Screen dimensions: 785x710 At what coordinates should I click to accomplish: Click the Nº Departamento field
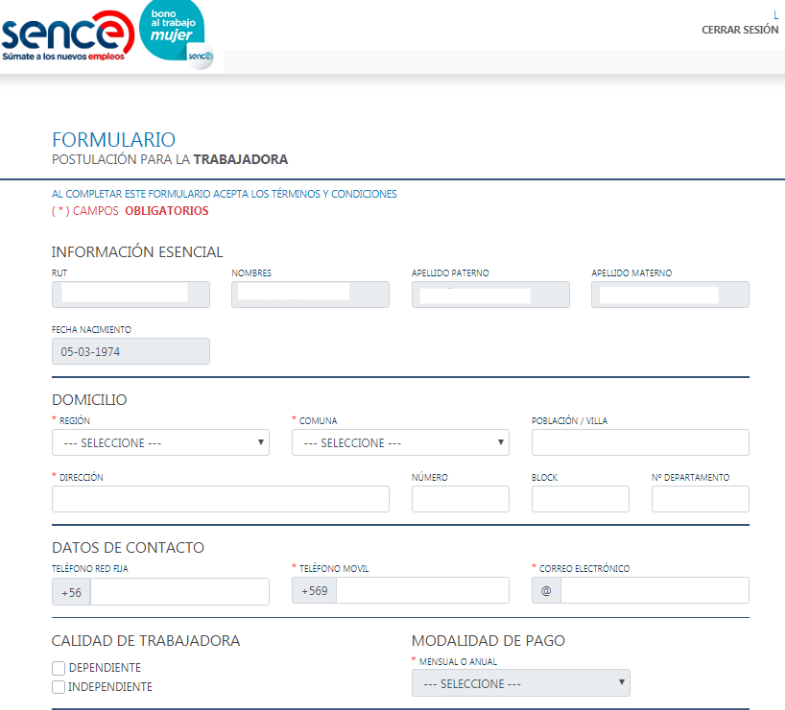[x=700, y=499]
